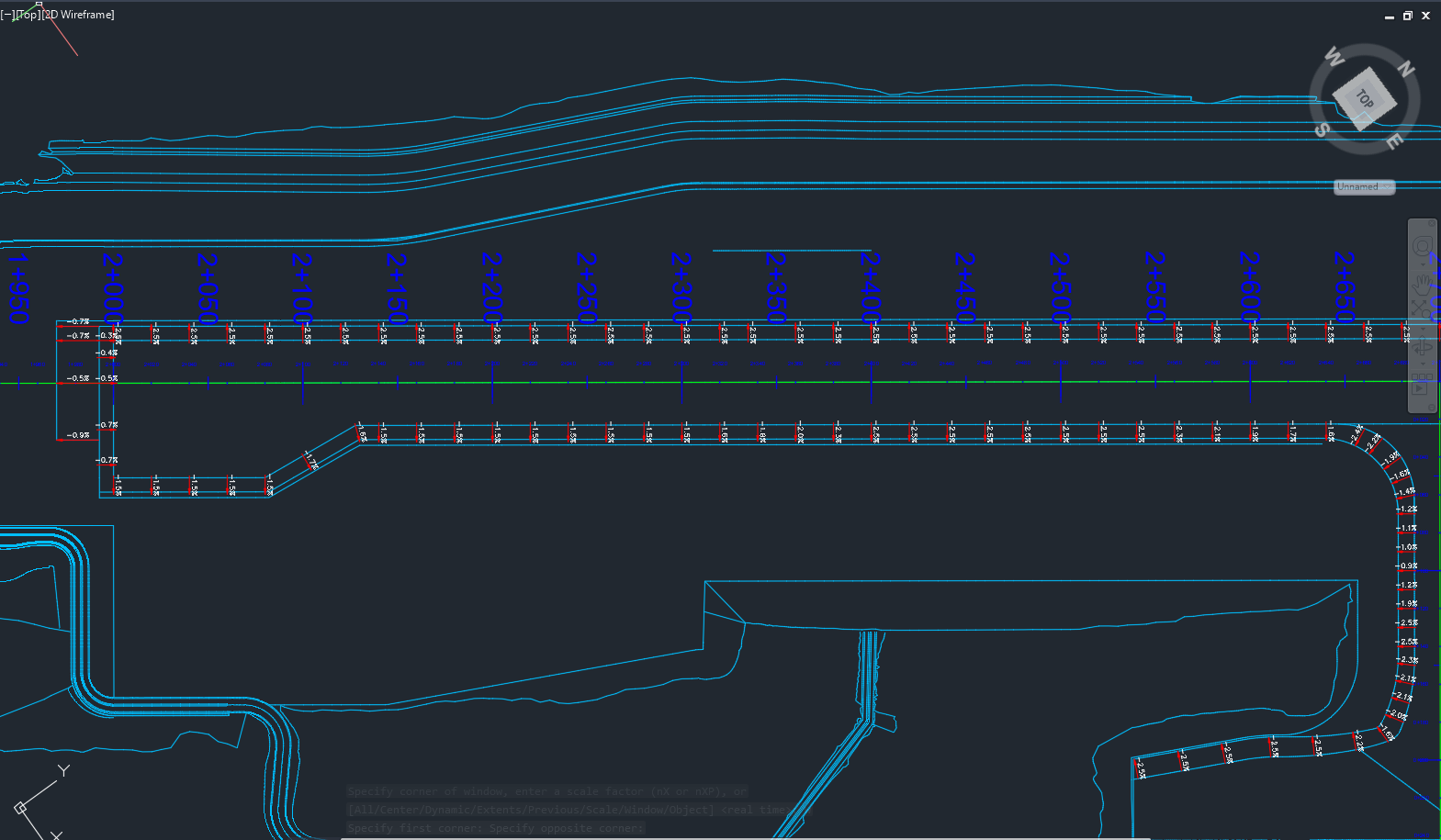This screenshot has width=1441, height=840.
Task: Select station label 2+200
Action: pos(491,288)
